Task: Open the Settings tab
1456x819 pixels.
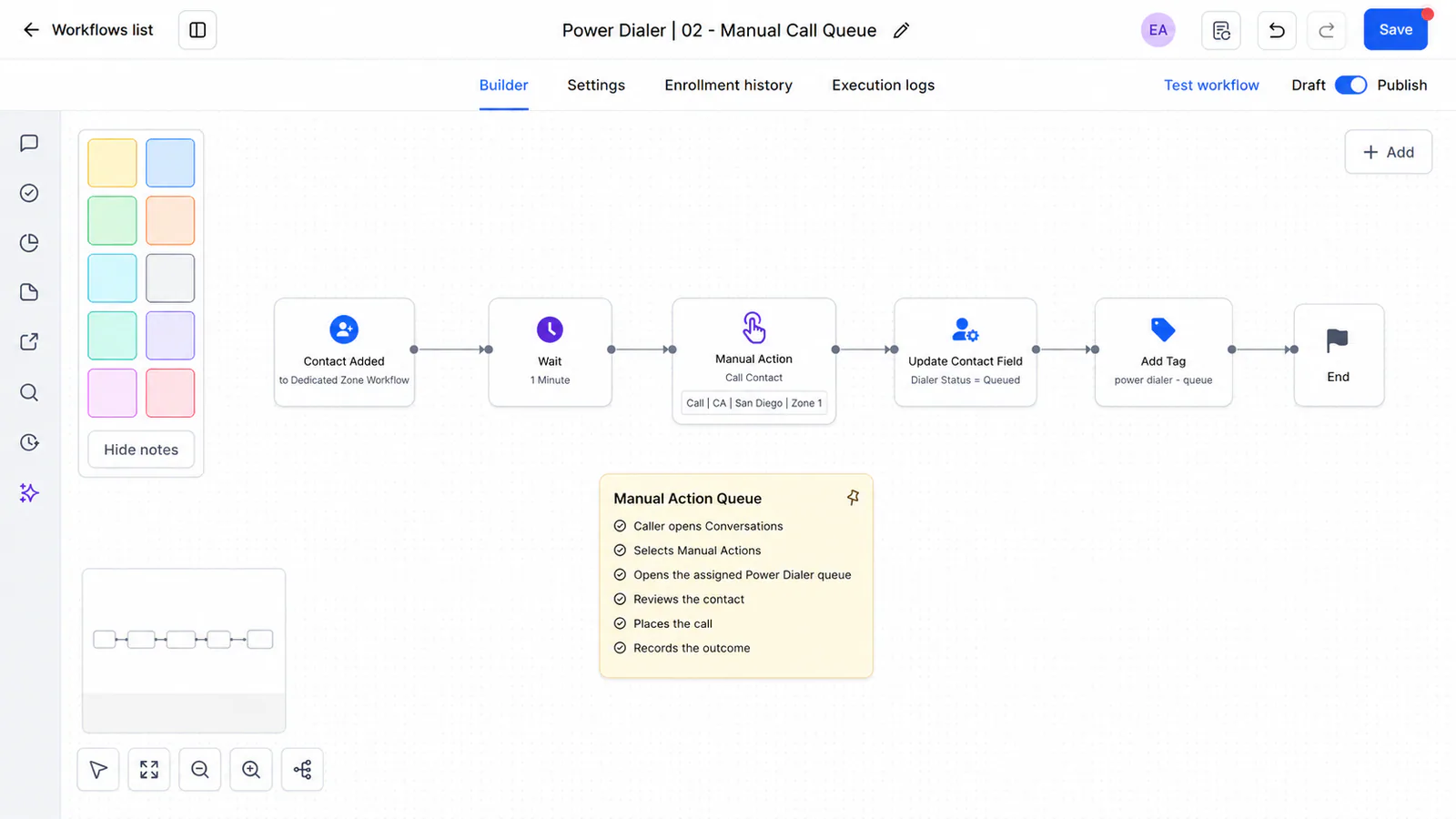Action: [596, 85]
